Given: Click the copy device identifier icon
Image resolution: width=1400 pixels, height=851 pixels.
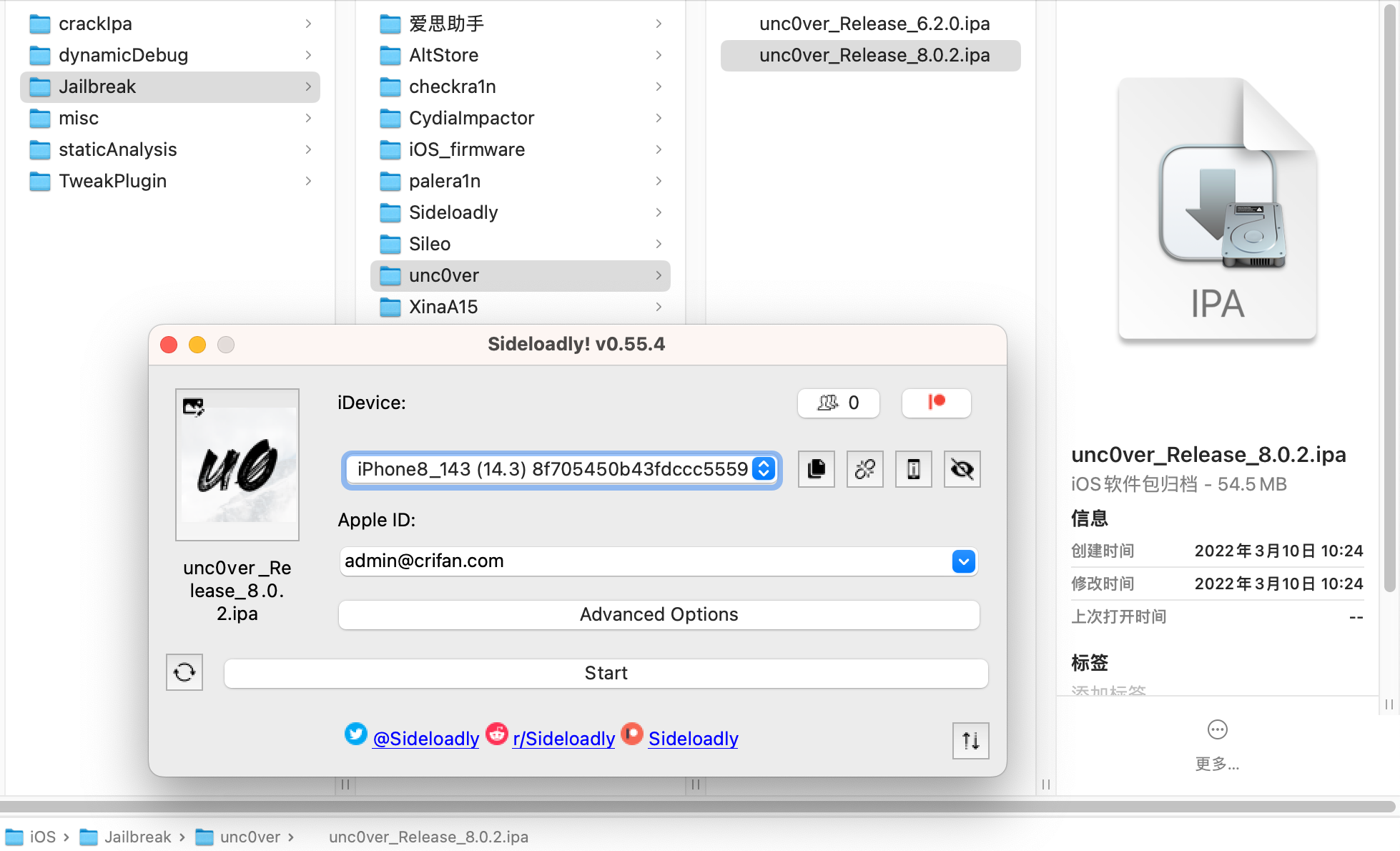Looking at the screenshot, I should [815, 467].
